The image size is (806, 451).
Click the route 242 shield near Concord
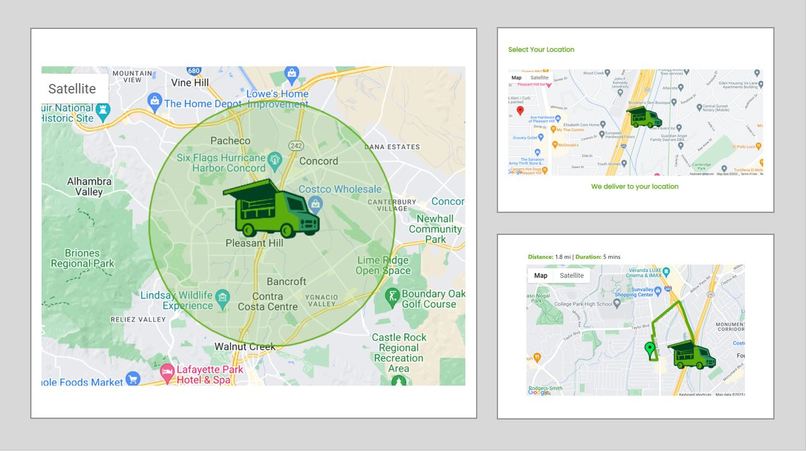(x=296, y=146)
